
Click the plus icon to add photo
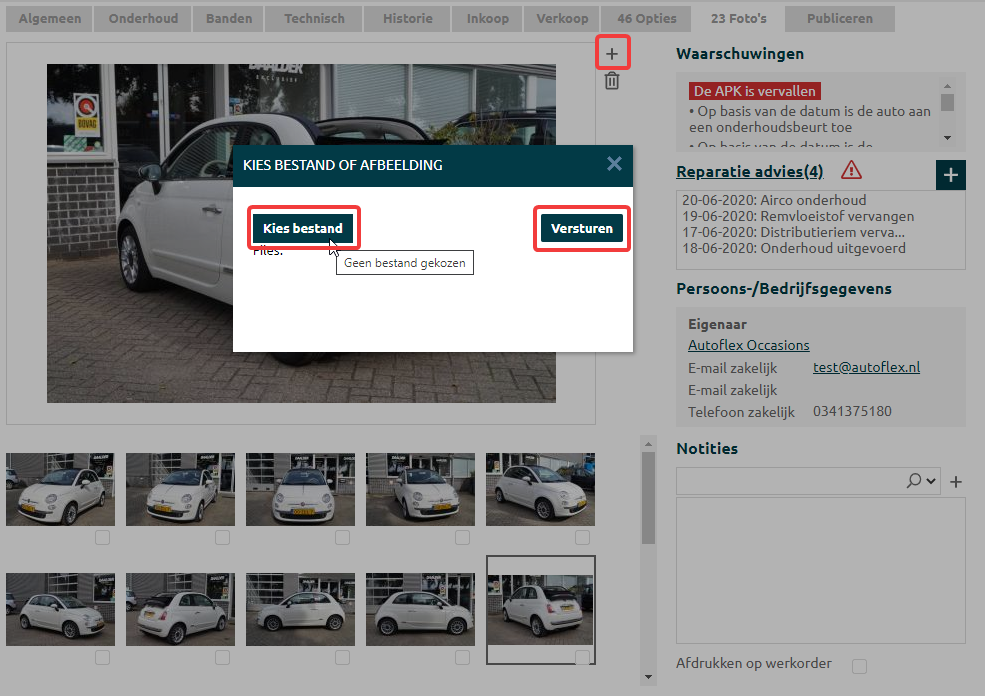612,53
